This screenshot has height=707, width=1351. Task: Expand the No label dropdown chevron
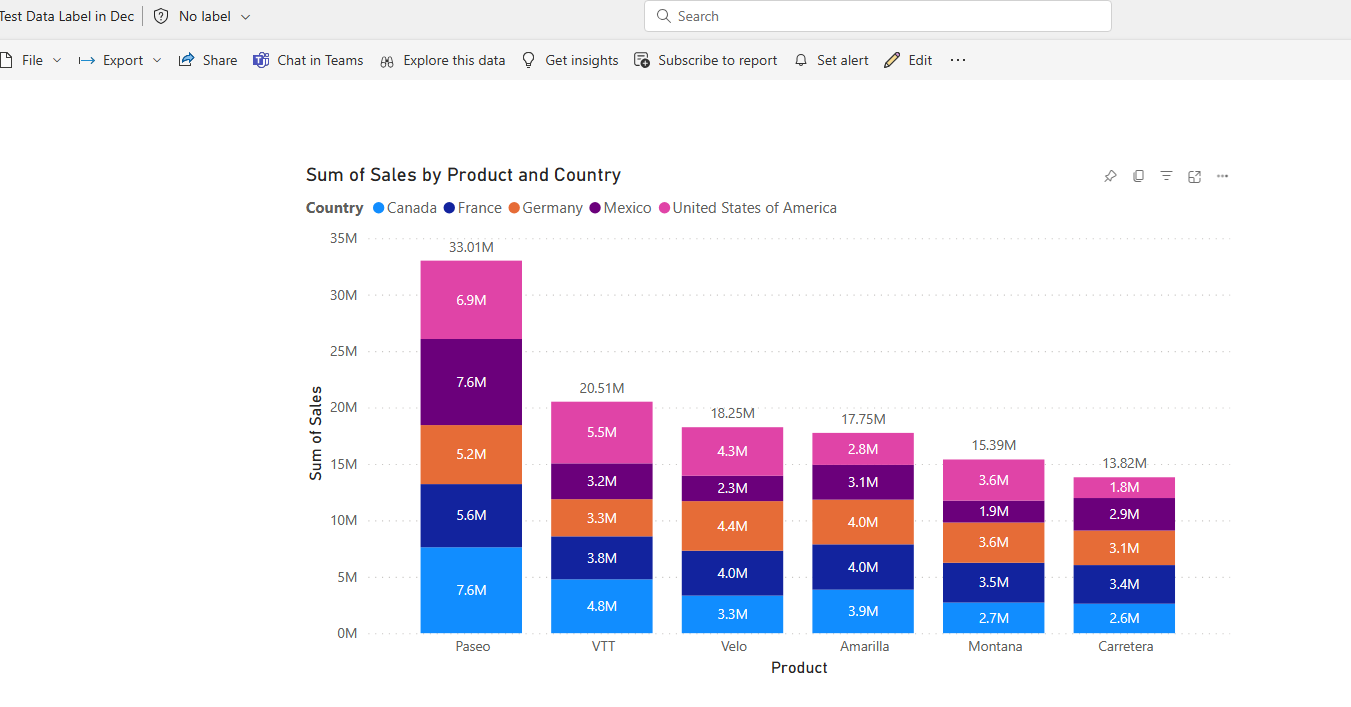(x=246, y=17)
